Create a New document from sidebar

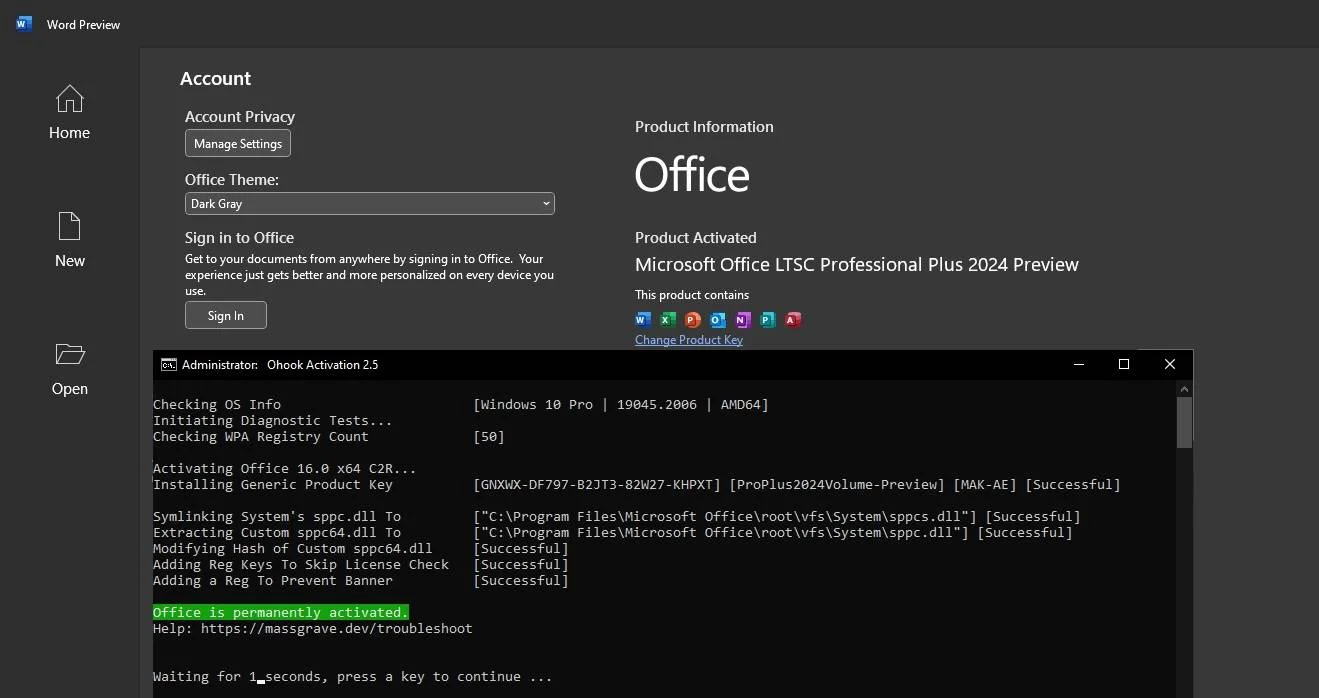[x=69, y=240]
